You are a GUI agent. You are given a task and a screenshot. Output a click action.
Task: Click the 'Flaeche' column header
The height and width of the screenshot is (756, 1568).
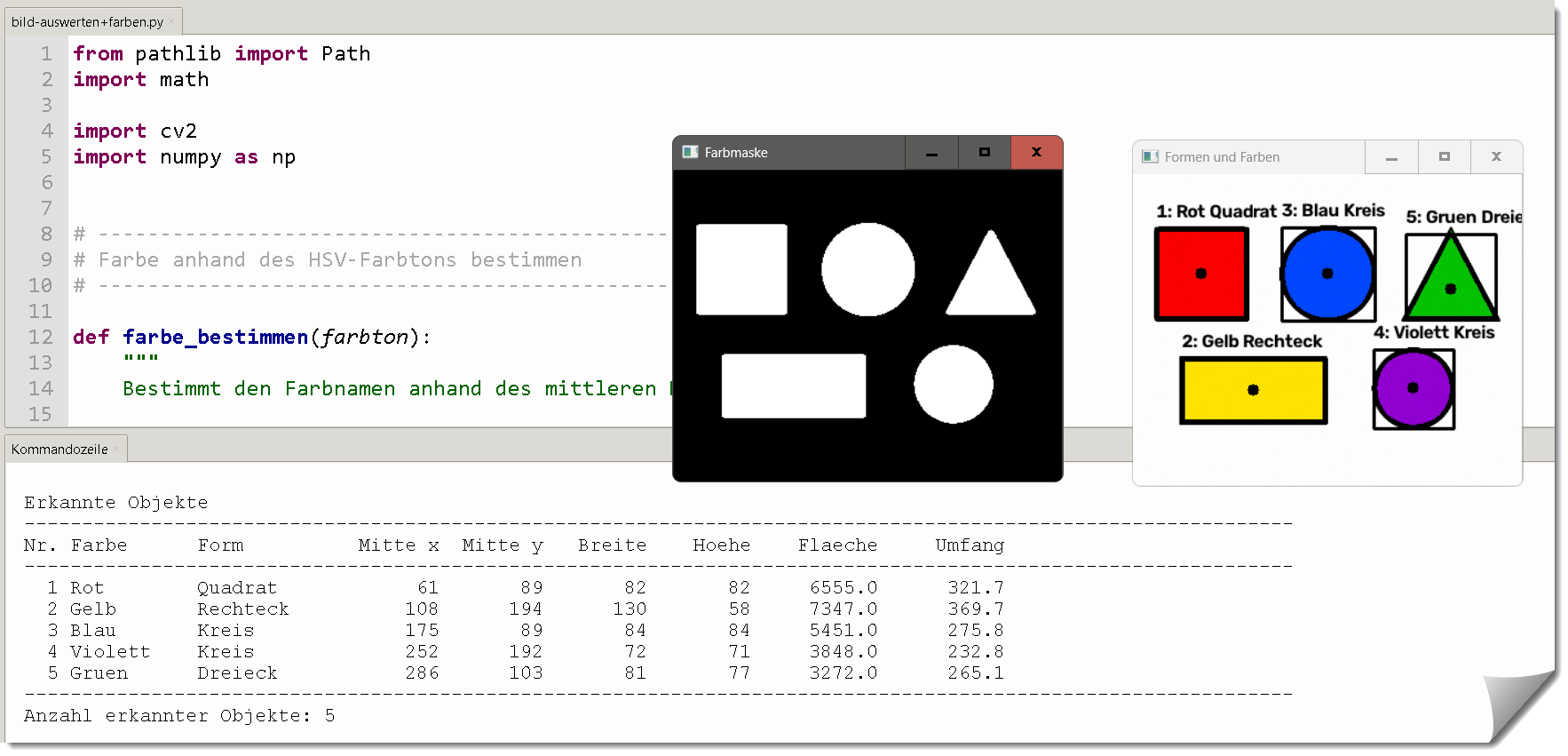pyautogui.click(x=837, y=545)
